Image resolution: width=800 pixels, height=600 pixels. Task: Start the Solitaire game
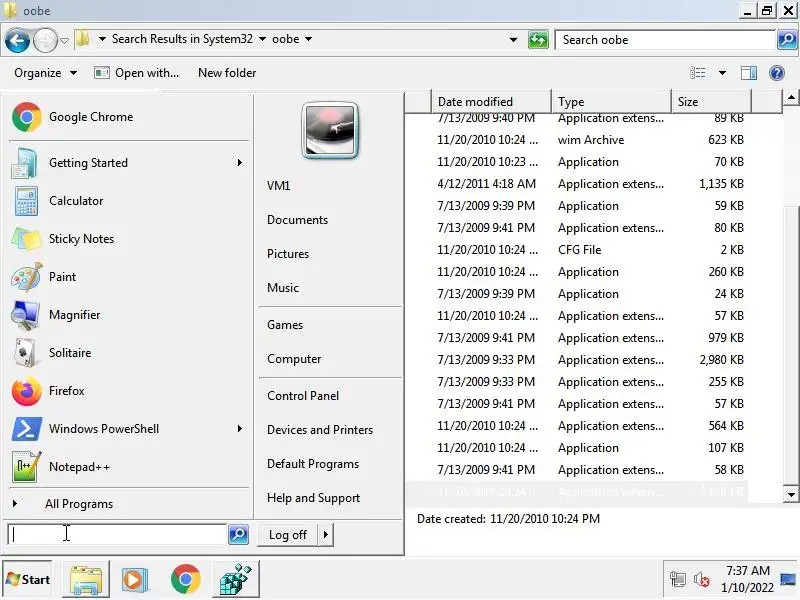click(x=129, y=353)
